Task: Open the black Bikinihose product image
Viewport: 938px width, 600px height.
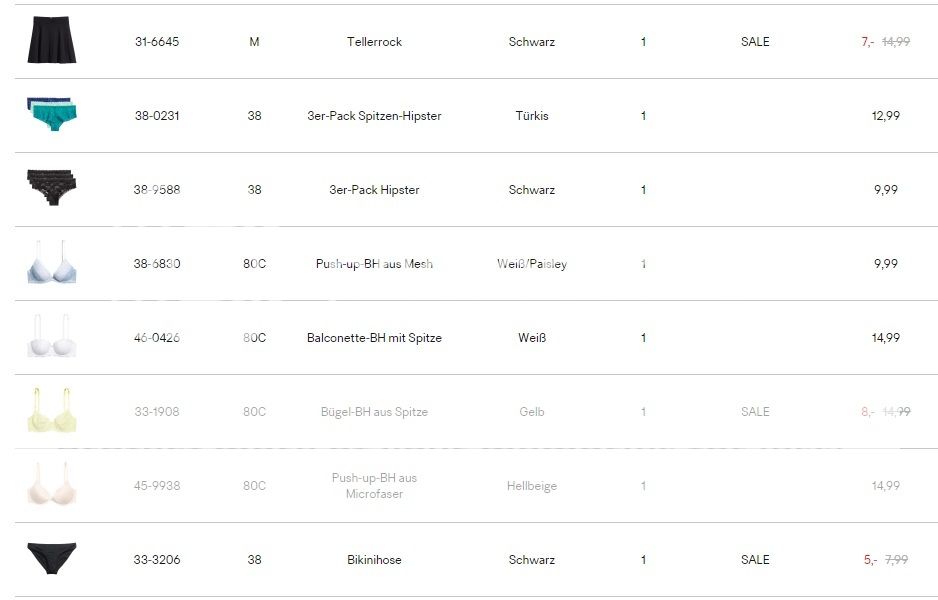Action: 51,558
